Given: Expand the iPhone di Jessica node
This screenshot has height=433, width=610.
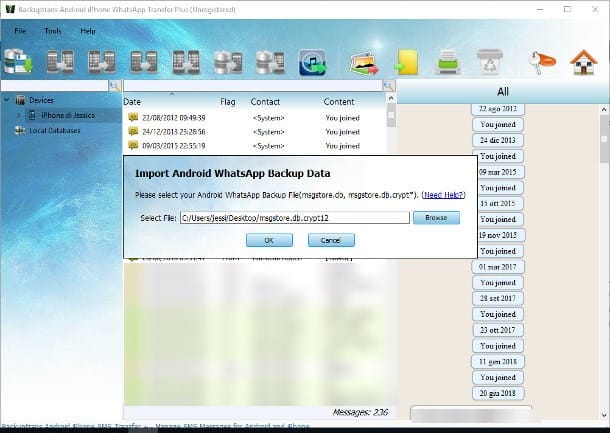Looking at the screenshot, I should (x=18, y=116).
